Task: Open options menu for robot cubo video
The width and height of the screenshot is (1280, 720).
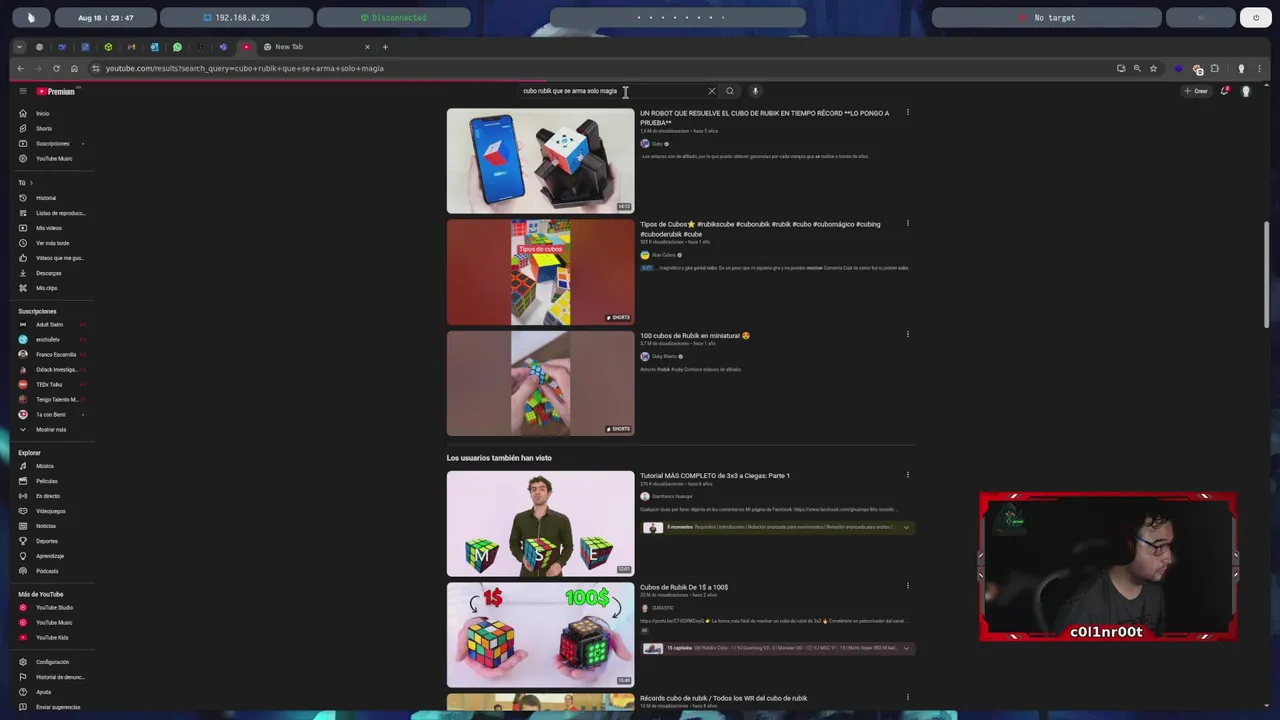Action: [x=908, y=113]
